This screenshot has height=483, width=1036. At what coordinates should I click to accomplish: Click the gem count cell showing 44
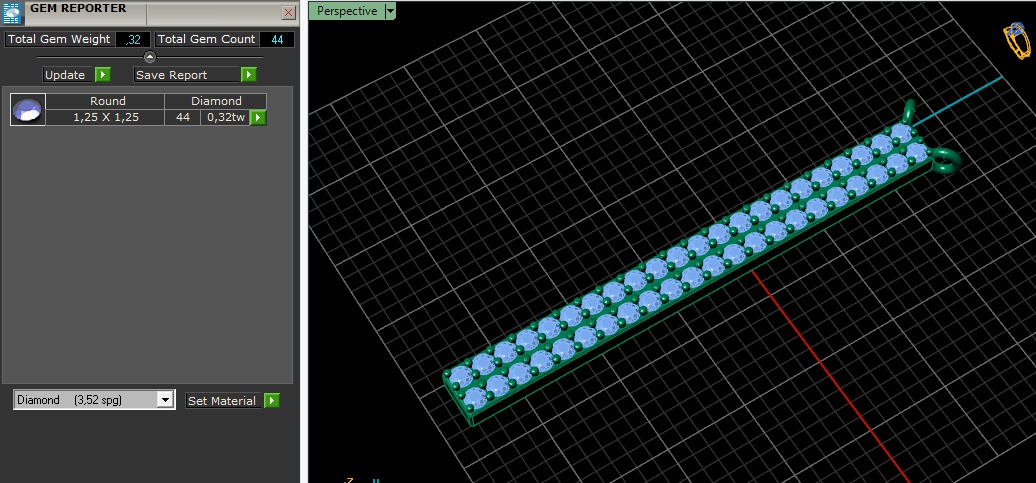pos(183,118)
